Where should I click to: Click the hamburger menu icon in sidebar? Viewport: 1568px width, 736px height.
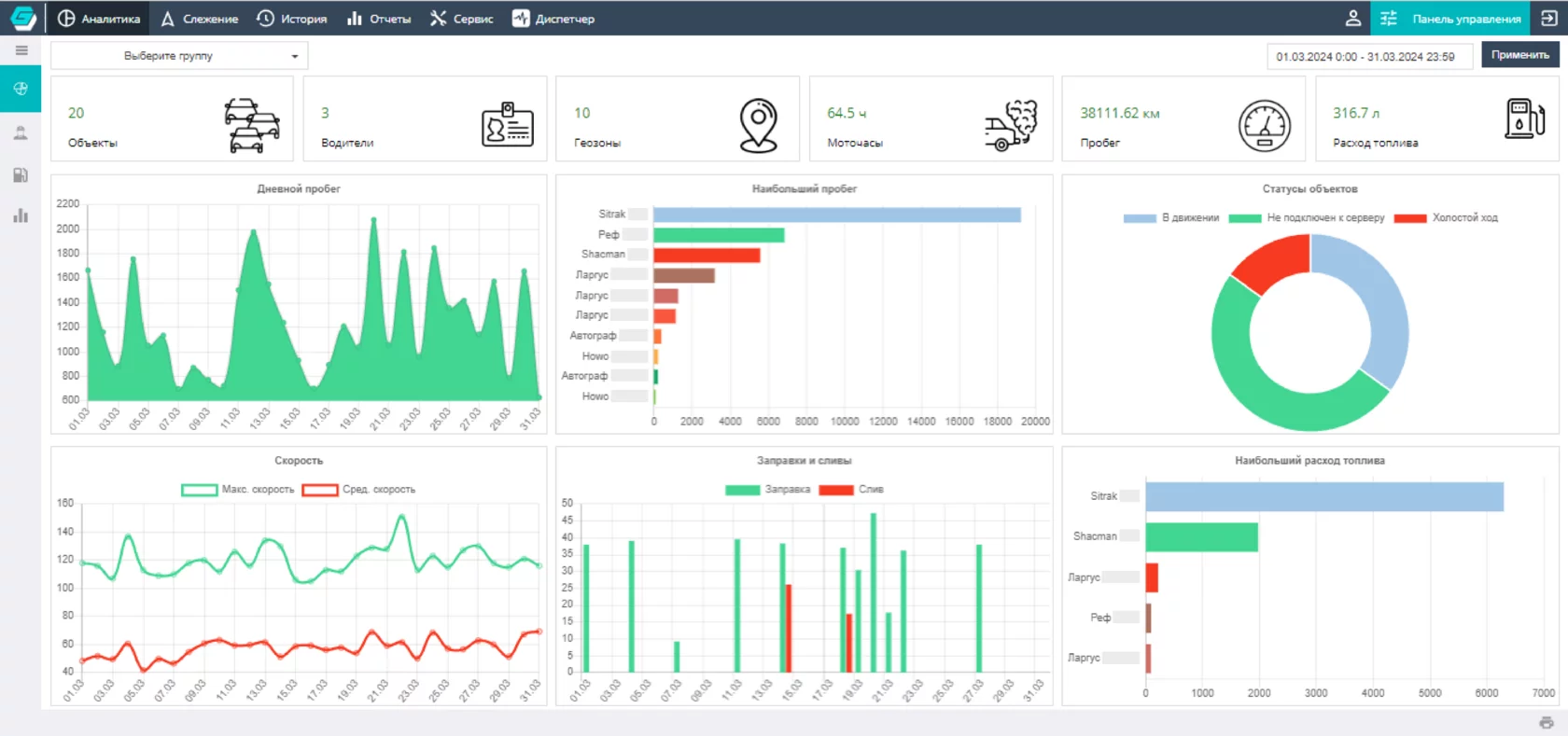pyautogui.click(x=21, y=50)
